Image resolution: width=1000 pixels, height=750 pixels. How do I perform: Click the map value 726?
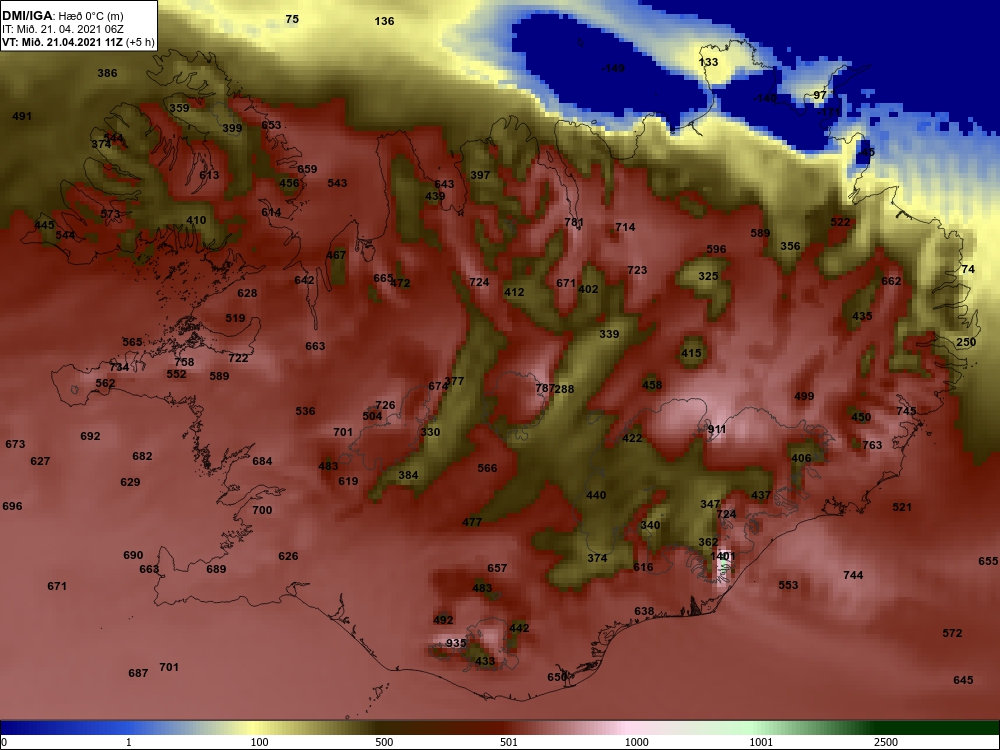[x=385, y=405]
